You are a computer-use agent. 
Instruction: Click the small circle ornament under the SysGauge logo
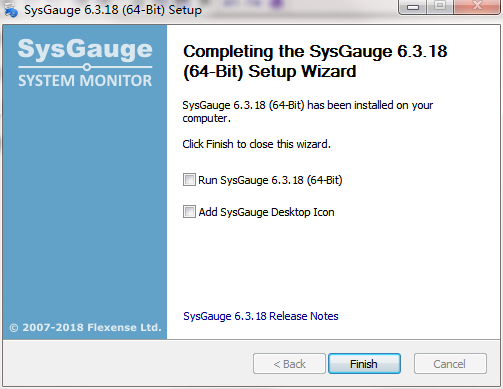pos(87,67)
